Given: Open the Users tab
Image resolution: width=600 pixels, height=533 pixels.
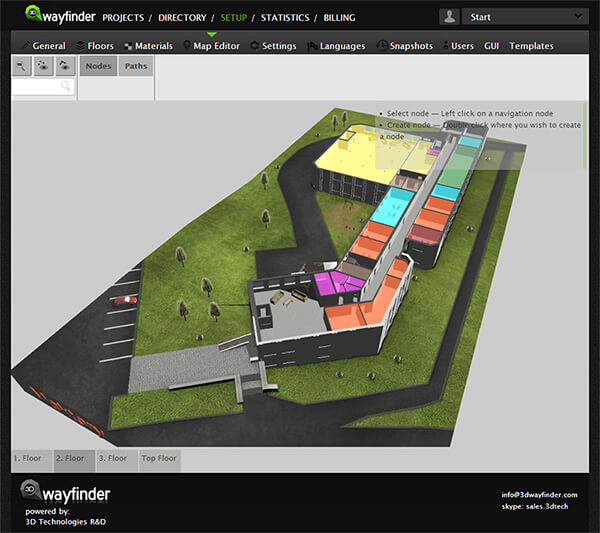Looking at the screenshot, I should 462,46.
